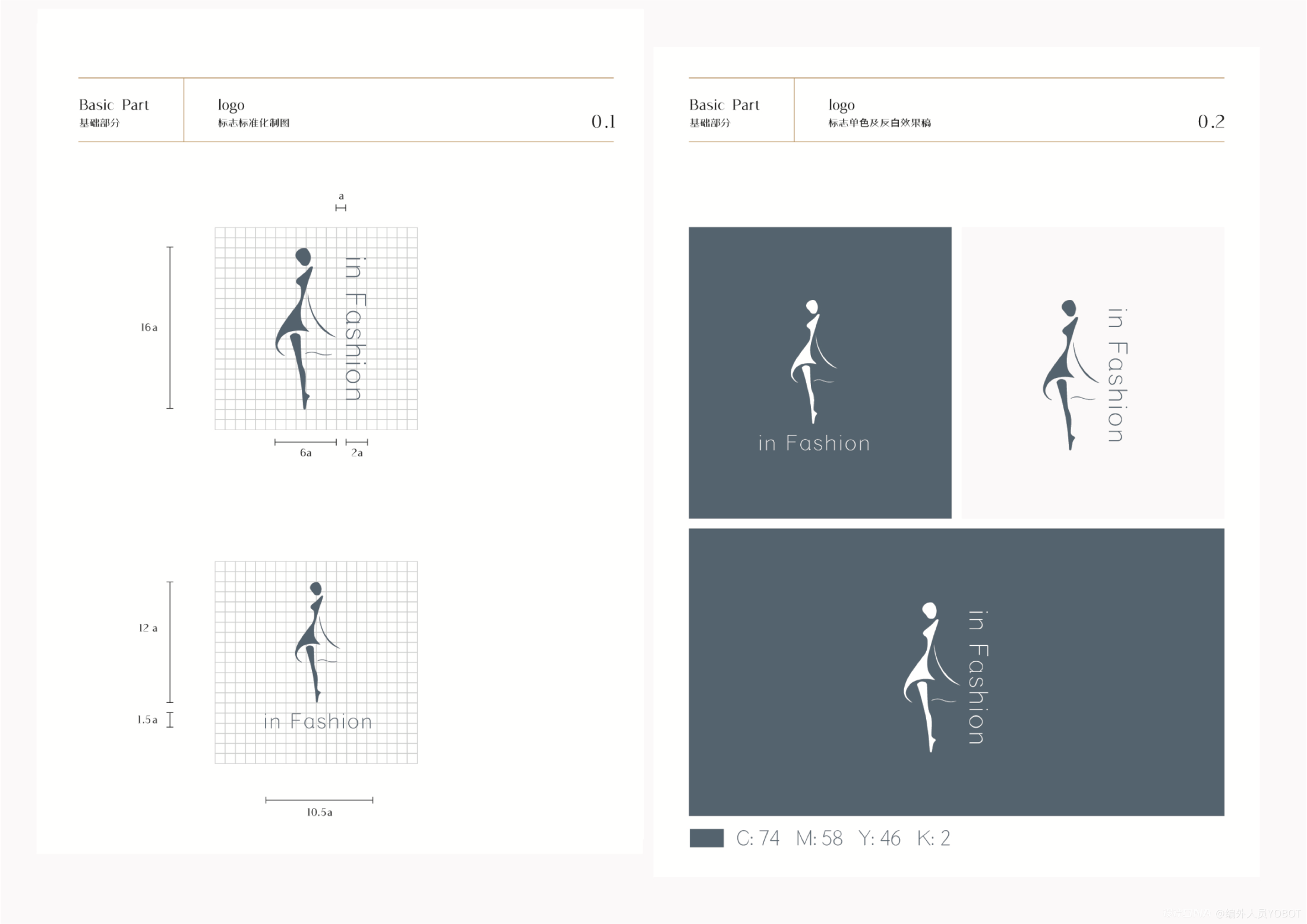Click the 'logo' title on page 0.1

(x=231, y=106)
